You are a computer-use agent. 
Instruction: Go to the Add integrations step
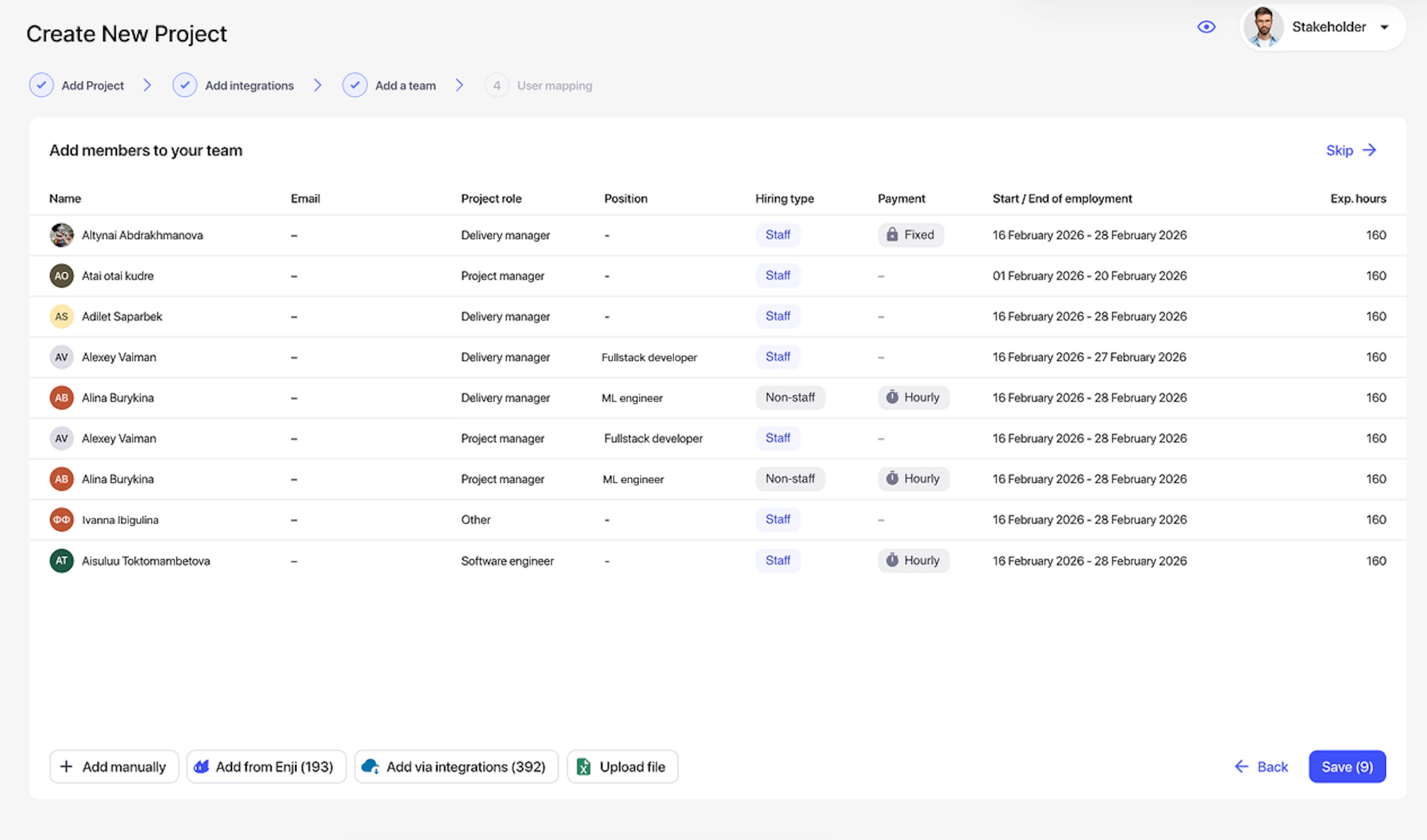click(248, 86)
